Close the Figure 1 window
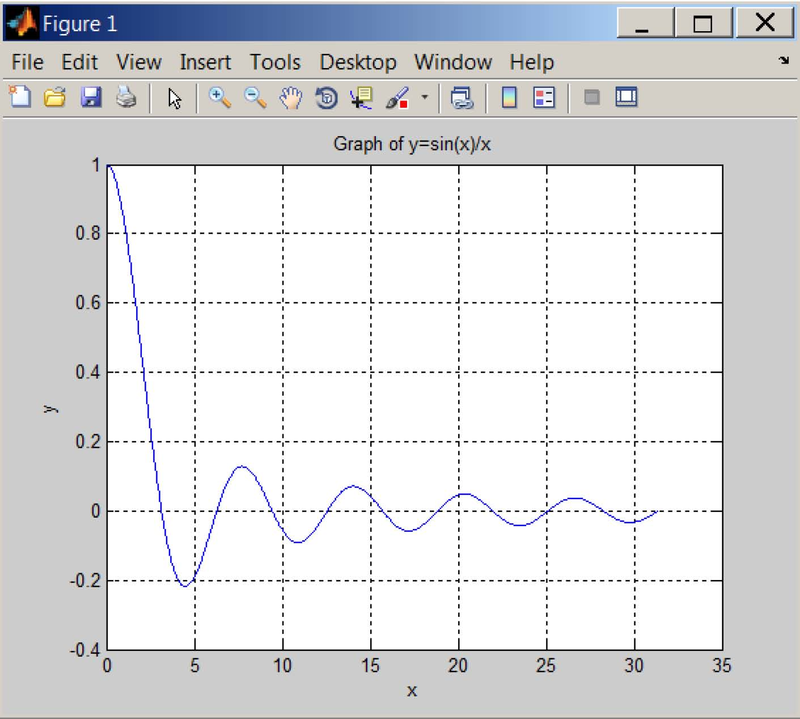 [x=764, y=22]
